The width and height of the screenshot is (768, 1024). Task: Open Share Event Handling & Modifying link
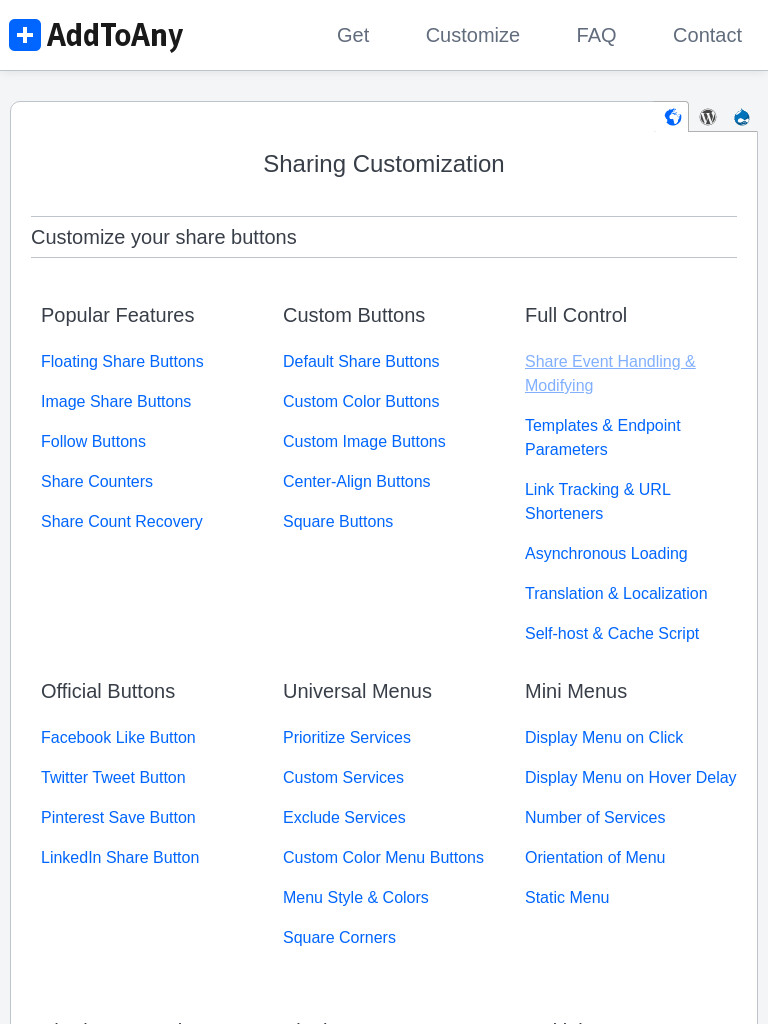point(610,373)
